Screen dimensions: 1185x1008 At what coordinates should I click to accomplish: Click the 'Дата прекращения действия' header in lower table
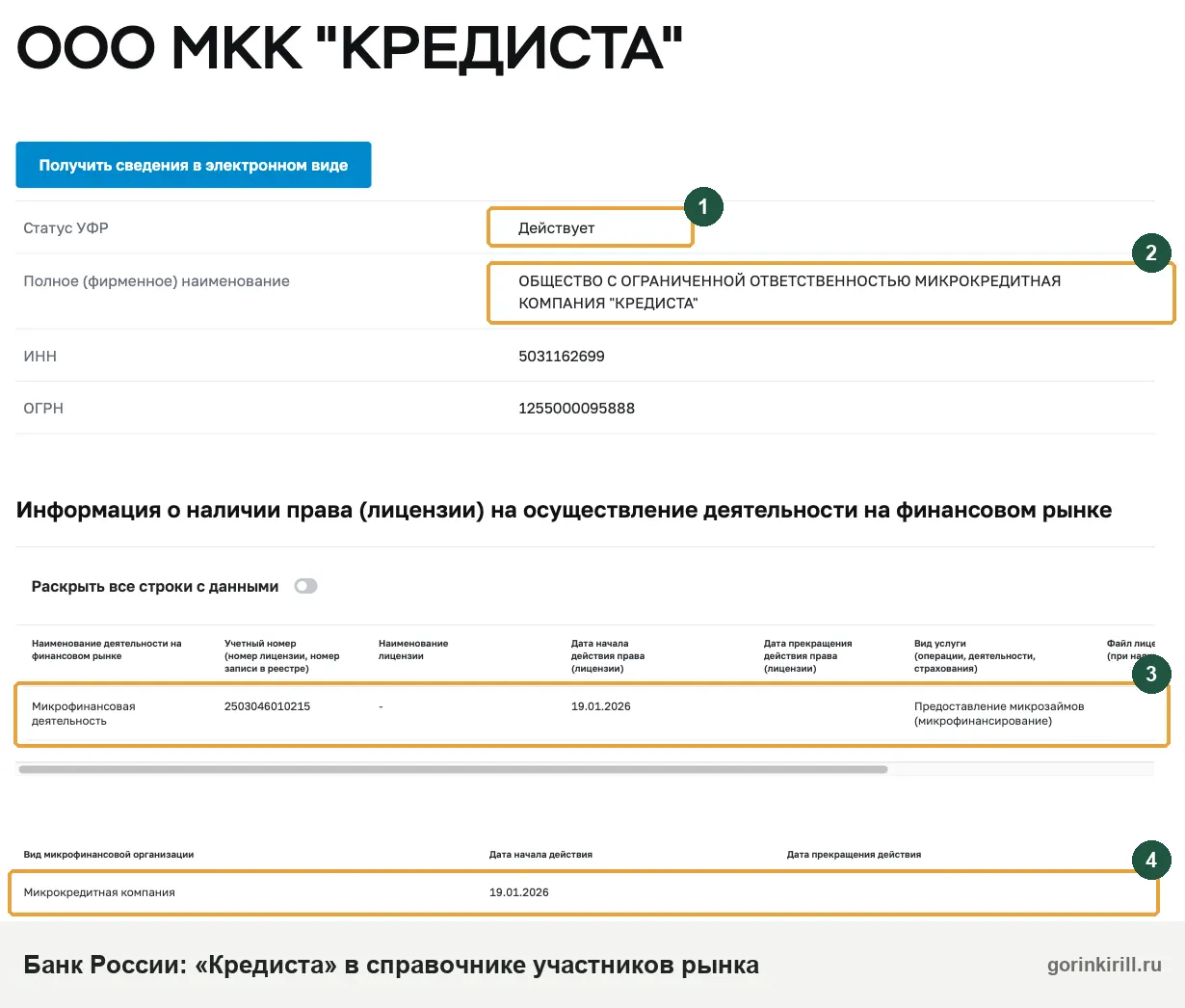point(854,855)
